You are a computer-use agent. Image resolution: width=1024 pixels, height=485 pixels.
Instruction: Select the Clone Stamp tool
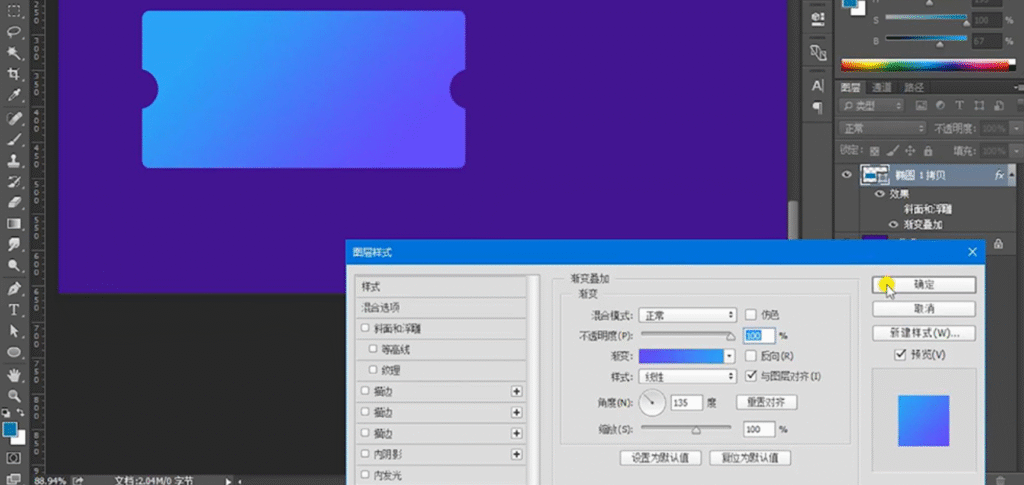coord(14,161)
